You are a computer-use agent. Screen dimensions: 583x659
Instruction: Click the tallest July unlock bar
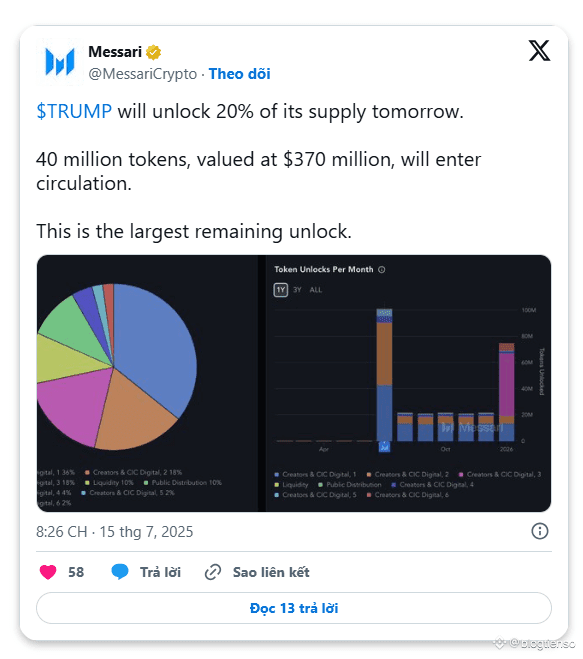point(384,375)
